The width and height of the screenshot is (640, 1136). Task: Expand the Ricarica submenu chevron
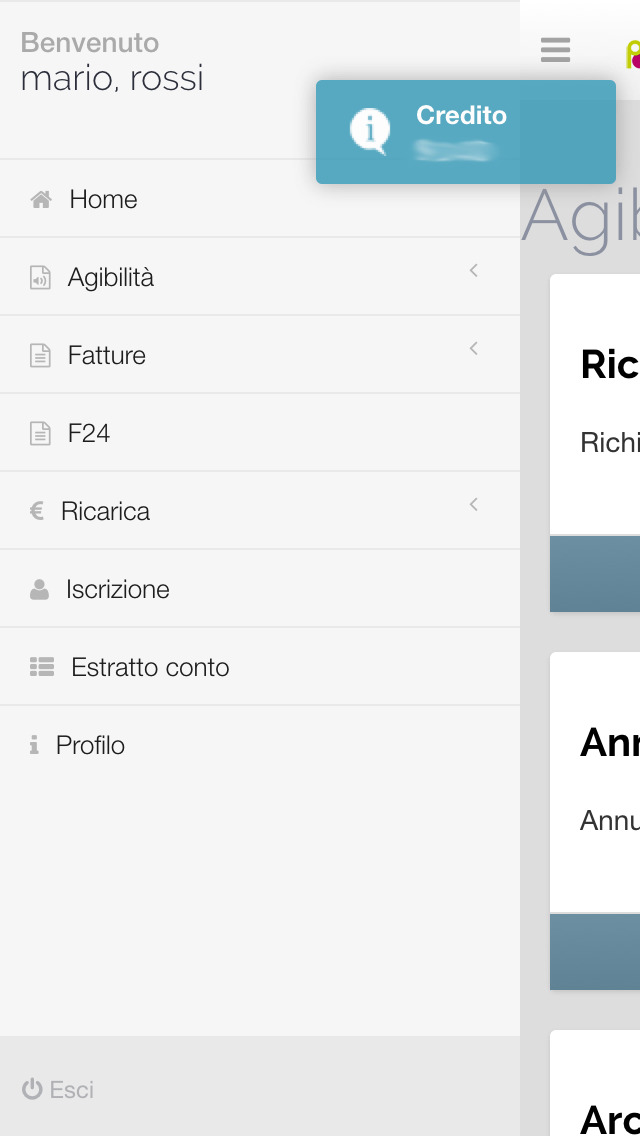[x=474, y=504]
